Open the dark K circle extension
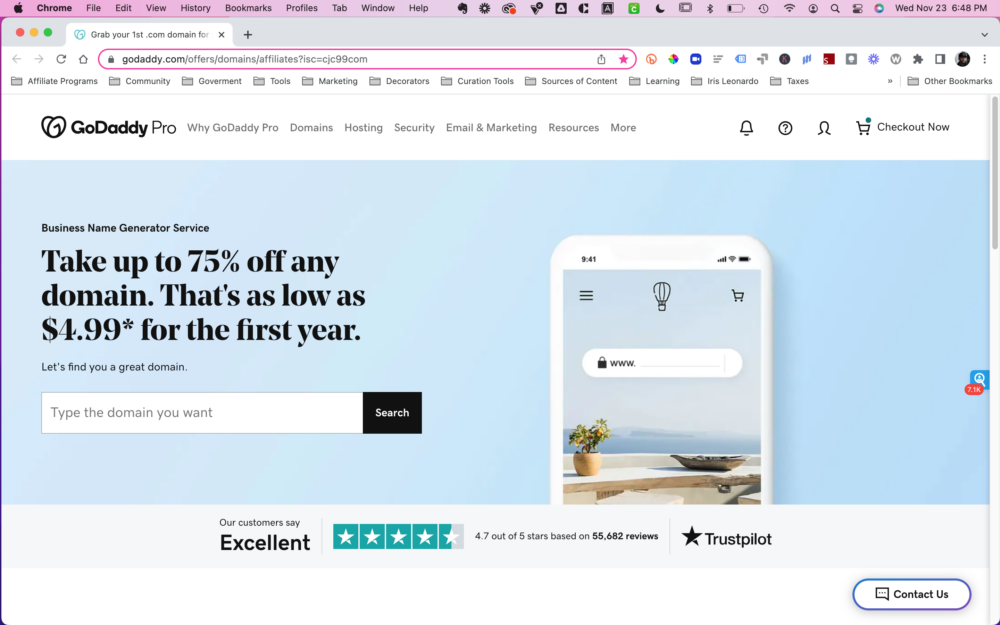 coord(784,59)
